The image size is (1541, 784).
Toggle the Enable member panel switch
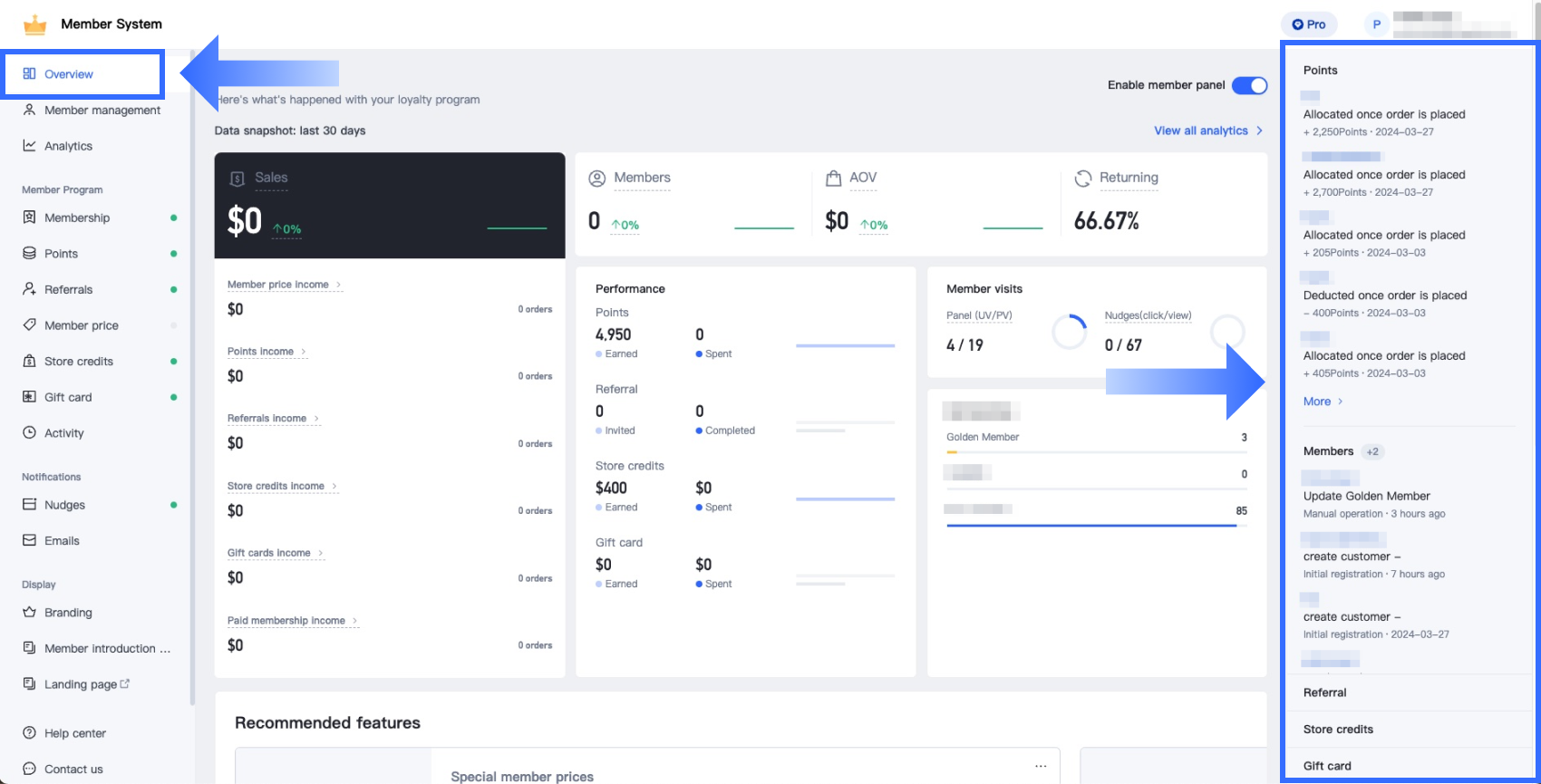pyautogui.click(x=1249, y=85)
